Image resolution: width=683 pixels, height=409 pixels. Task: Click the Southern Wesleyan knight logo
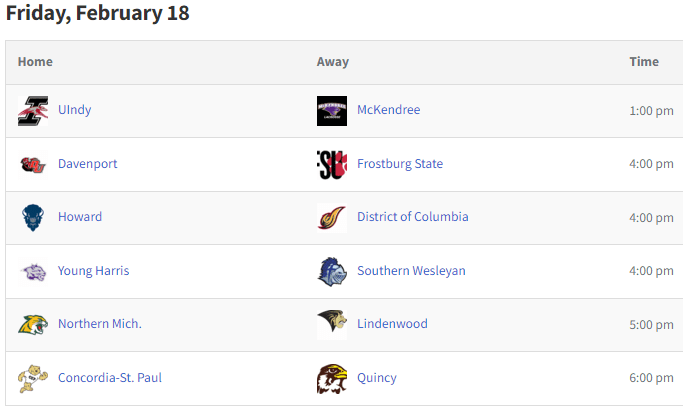[332, 272]
